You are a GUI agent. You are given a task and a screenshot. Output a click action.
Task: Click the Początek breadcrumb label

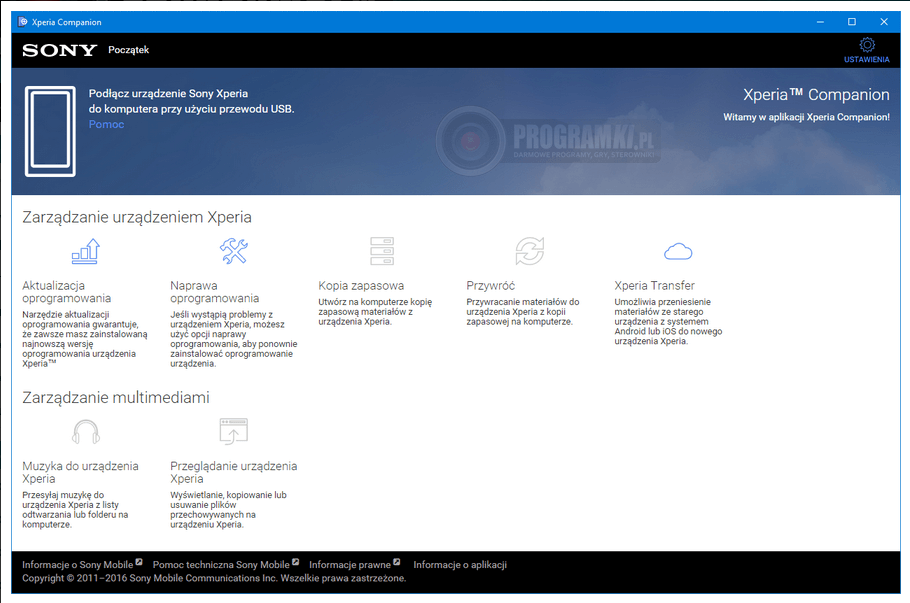[128, 50]
